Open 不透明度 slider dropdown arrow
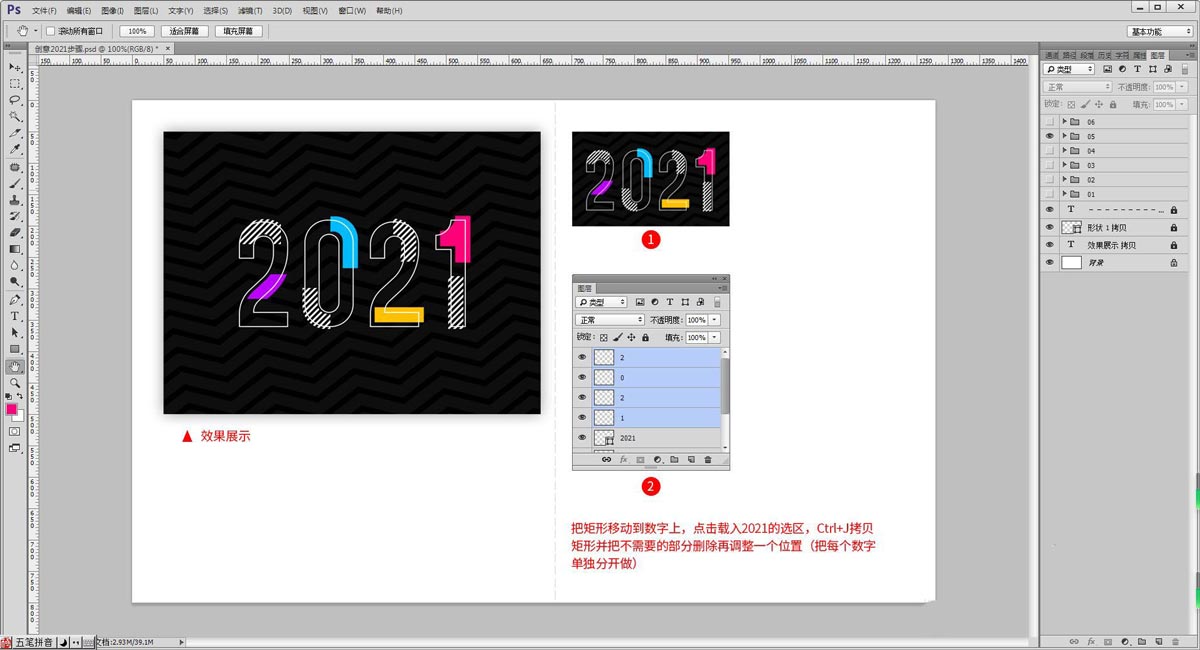Screen dimensions: 1200x650 coord(1182,87)
